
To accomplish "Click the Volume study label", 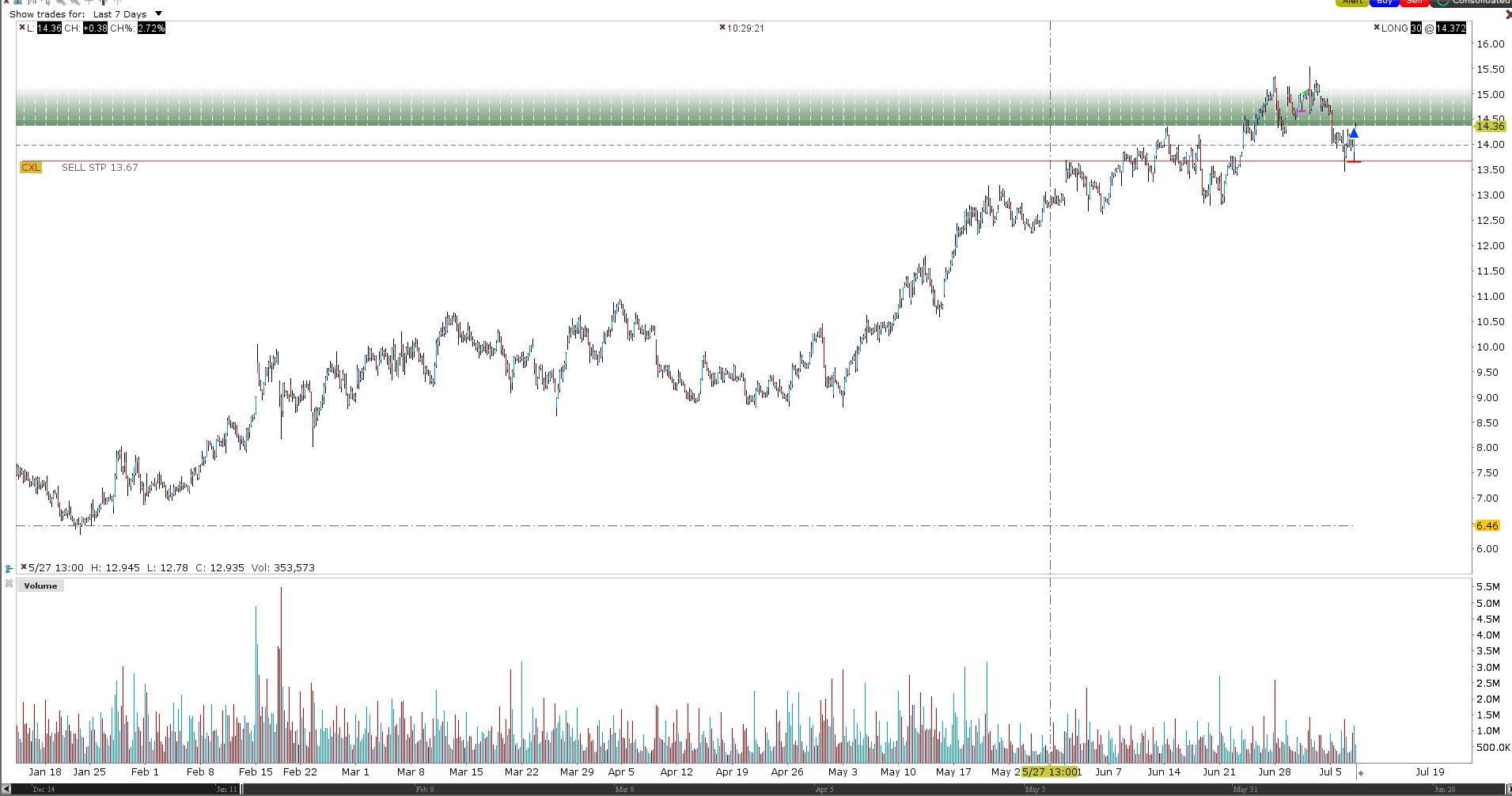I will coord(40,586).
